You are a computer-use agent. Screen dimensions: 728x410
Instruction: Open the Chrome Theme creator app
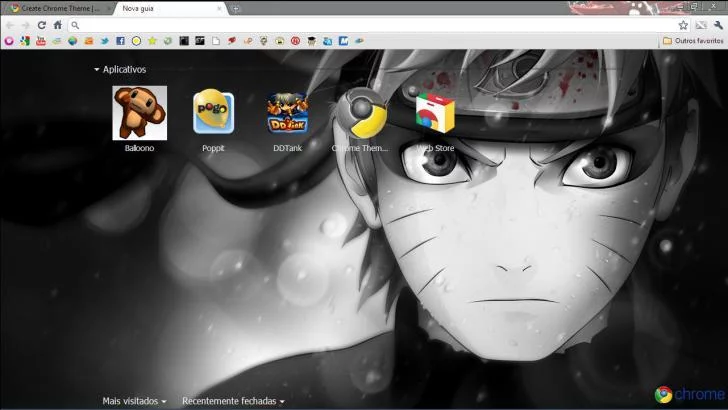point(361,113)
